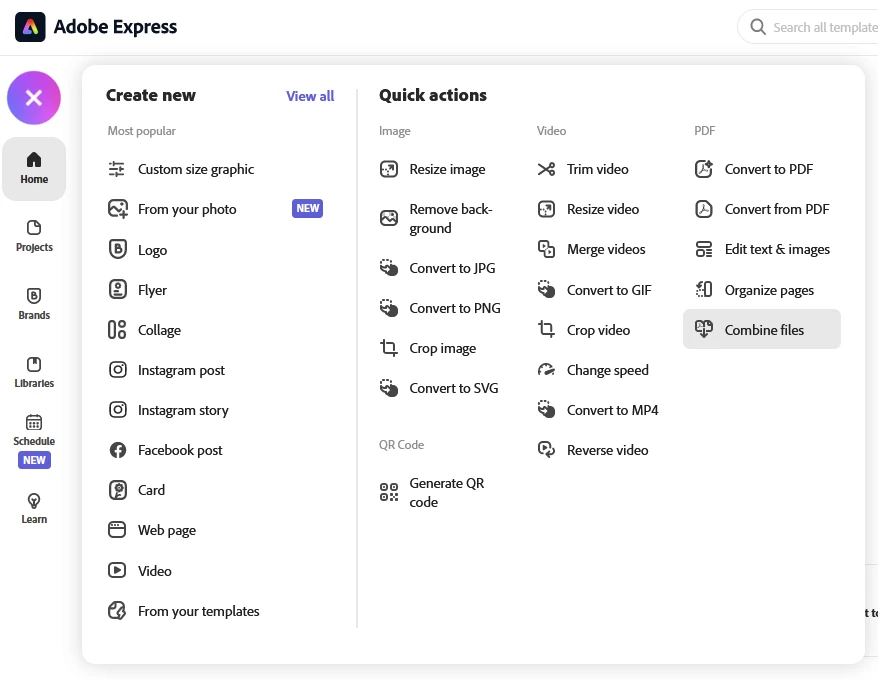Image resolution: width=878 pixels, height=680 pixels.
Task: Open the Learn lightbulb icon
Action: 34,500
